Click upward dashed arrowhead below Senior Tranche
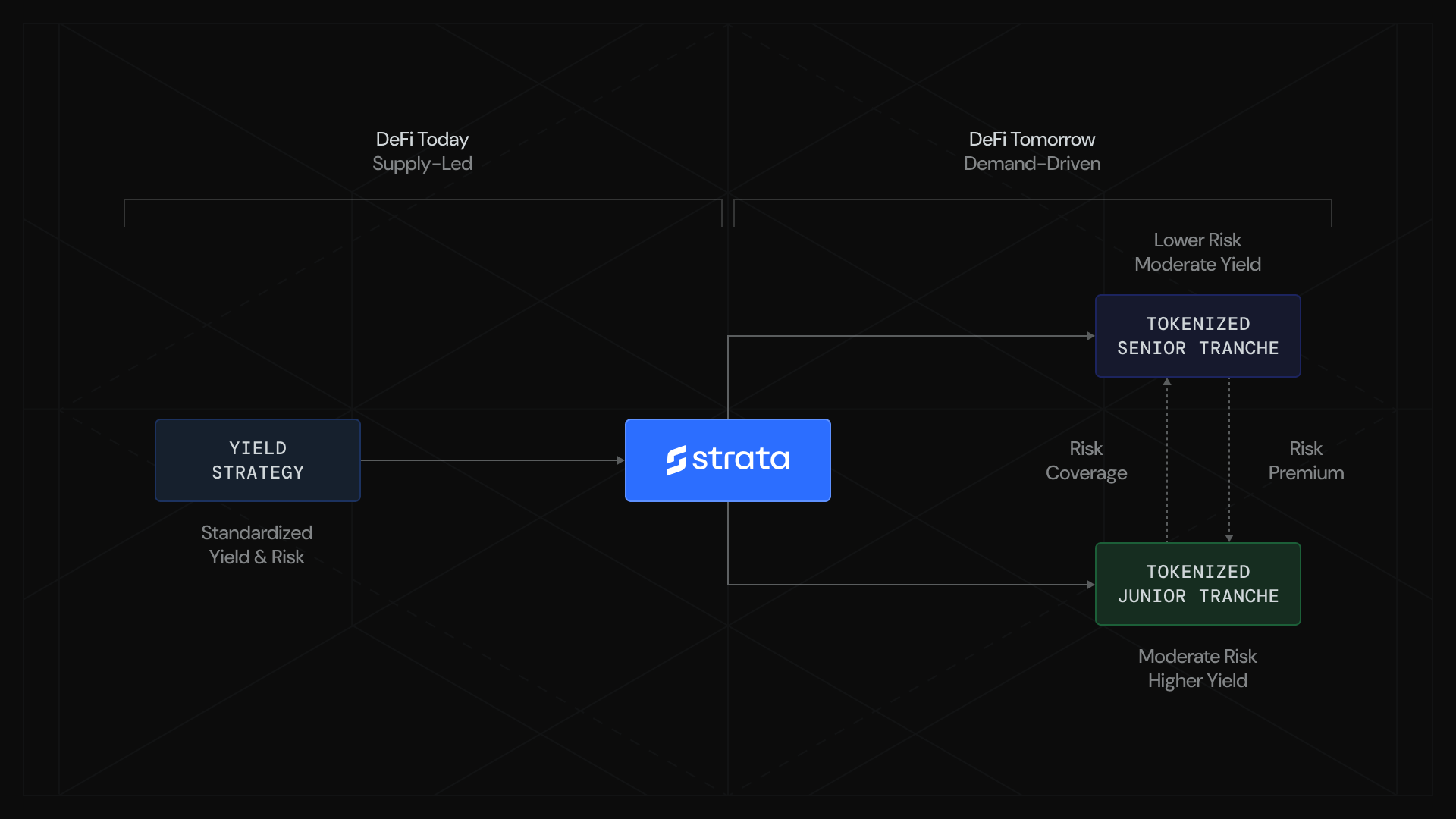This screenshot has width=1456, height=819. pyautogui.click(x=1167, y=382)
